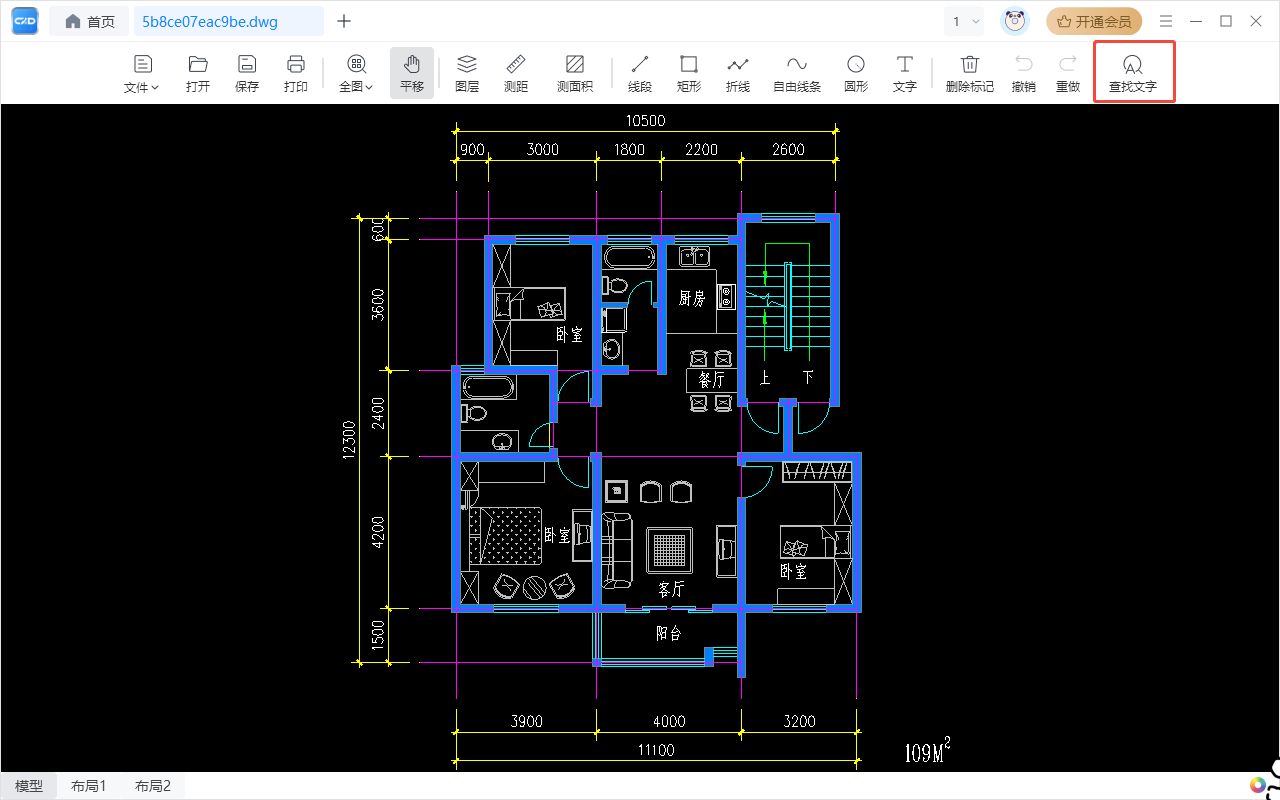Select the 圆形 circle tool

856,74
